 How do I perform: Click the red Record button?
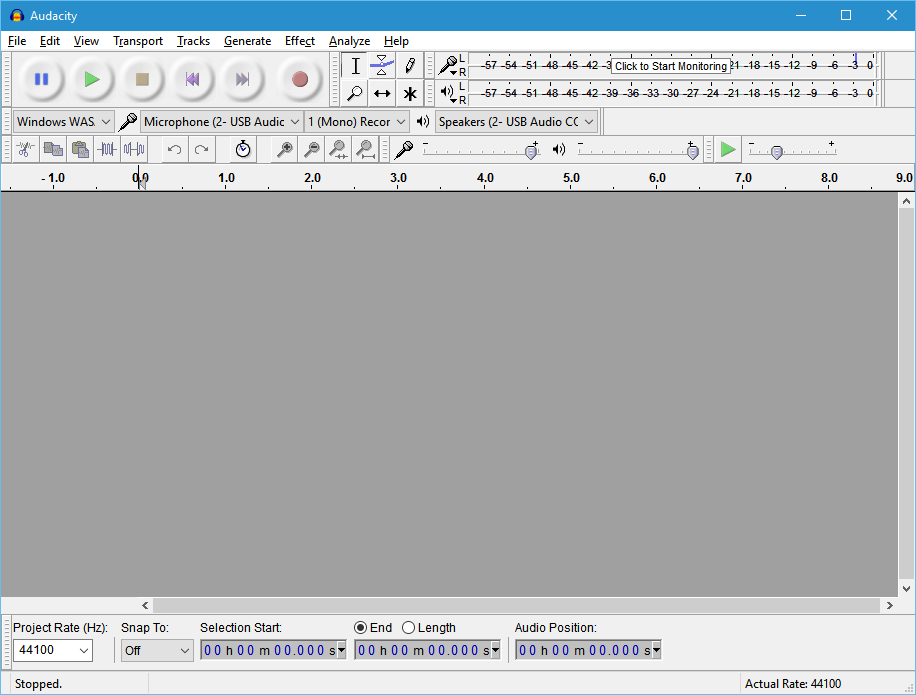[300, 79]
